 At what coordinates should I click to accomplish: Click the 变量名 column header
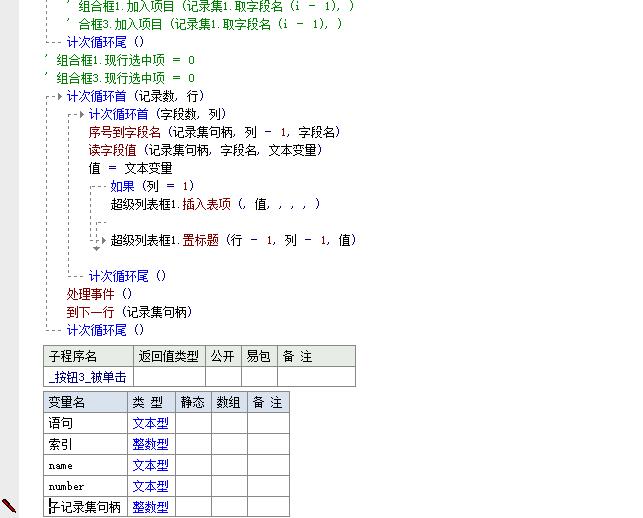pos(86,402)
